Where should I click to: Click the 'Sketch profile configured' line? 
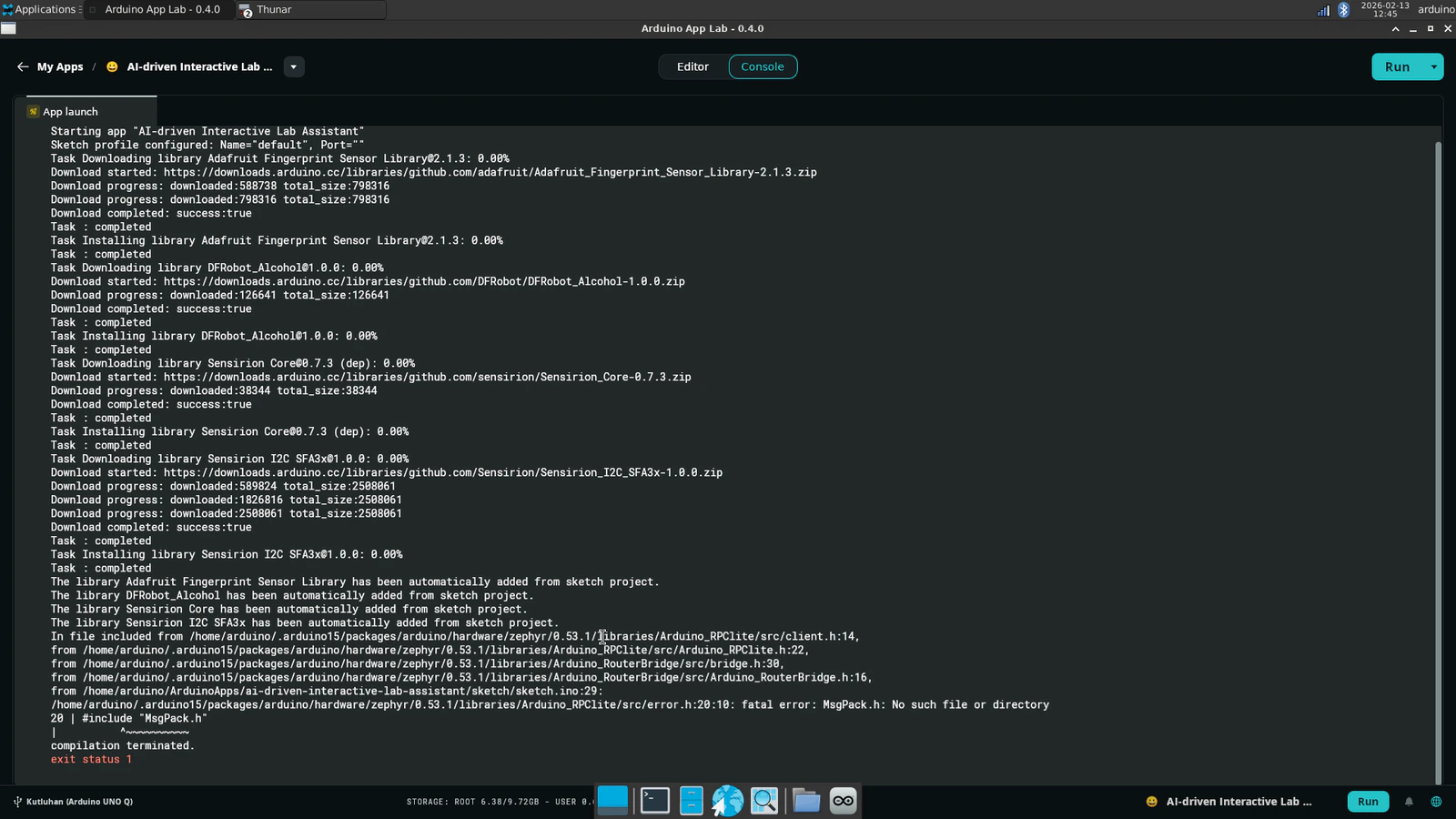tap(207, 145)
